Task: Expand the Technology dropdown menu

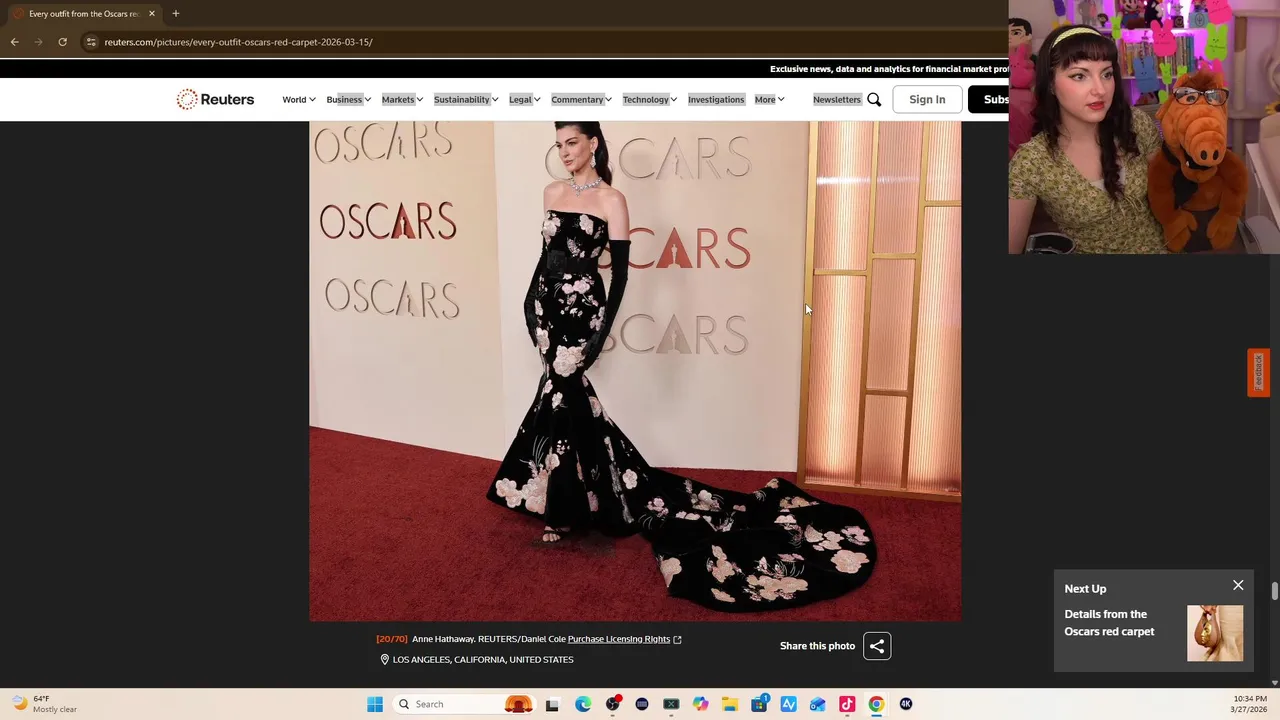Action: pyautogui.click(x=650, y=99)
